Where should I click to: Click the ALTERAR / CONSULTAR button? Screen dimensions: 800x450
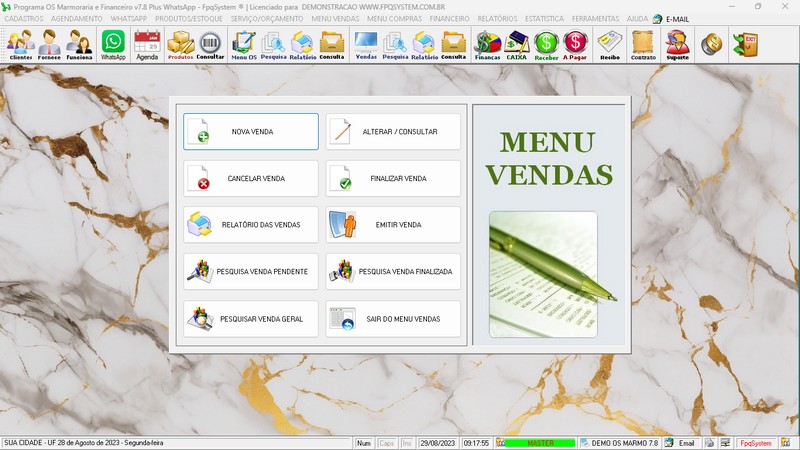(393, 132)
